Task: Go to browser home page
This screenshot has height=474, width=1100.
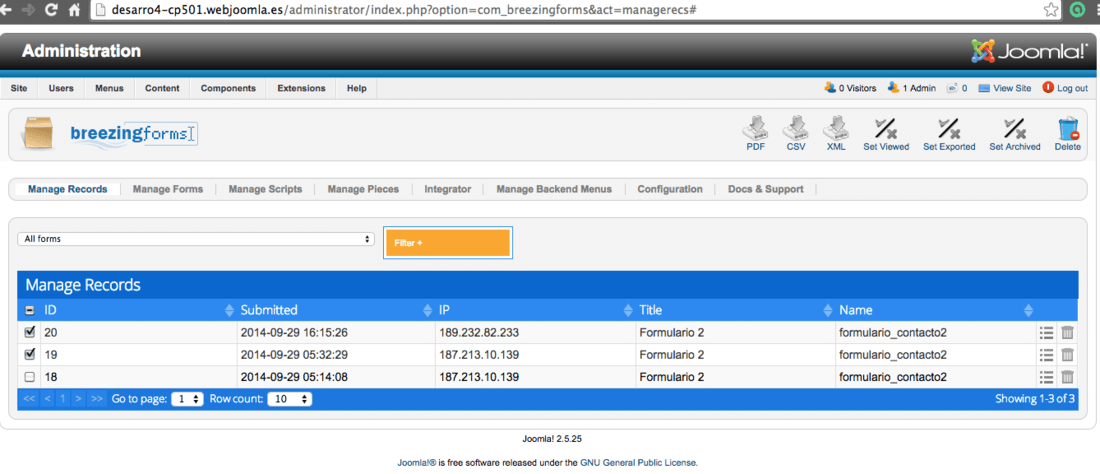Action: (x=74, y=10)
